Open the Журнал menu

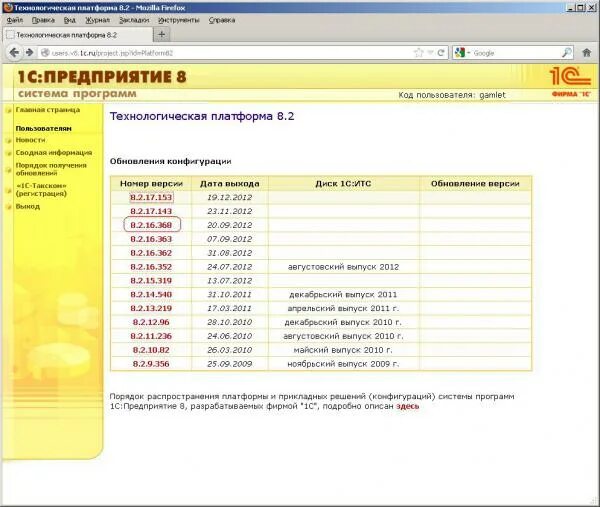pyautogui.click(x=97, y=20)
